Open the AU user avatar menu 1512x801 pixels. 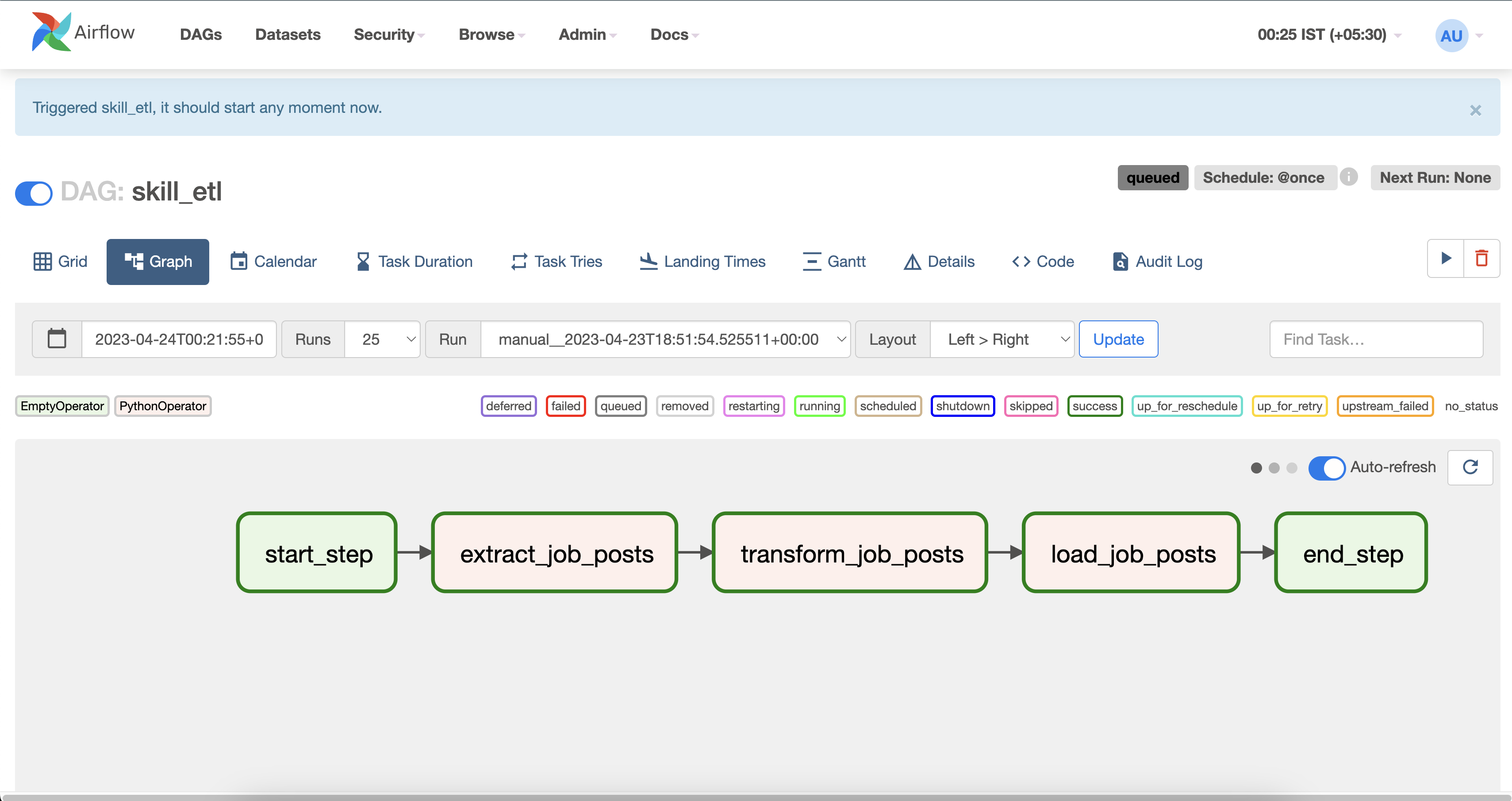pyautogui.click(x=1451, y=36)
